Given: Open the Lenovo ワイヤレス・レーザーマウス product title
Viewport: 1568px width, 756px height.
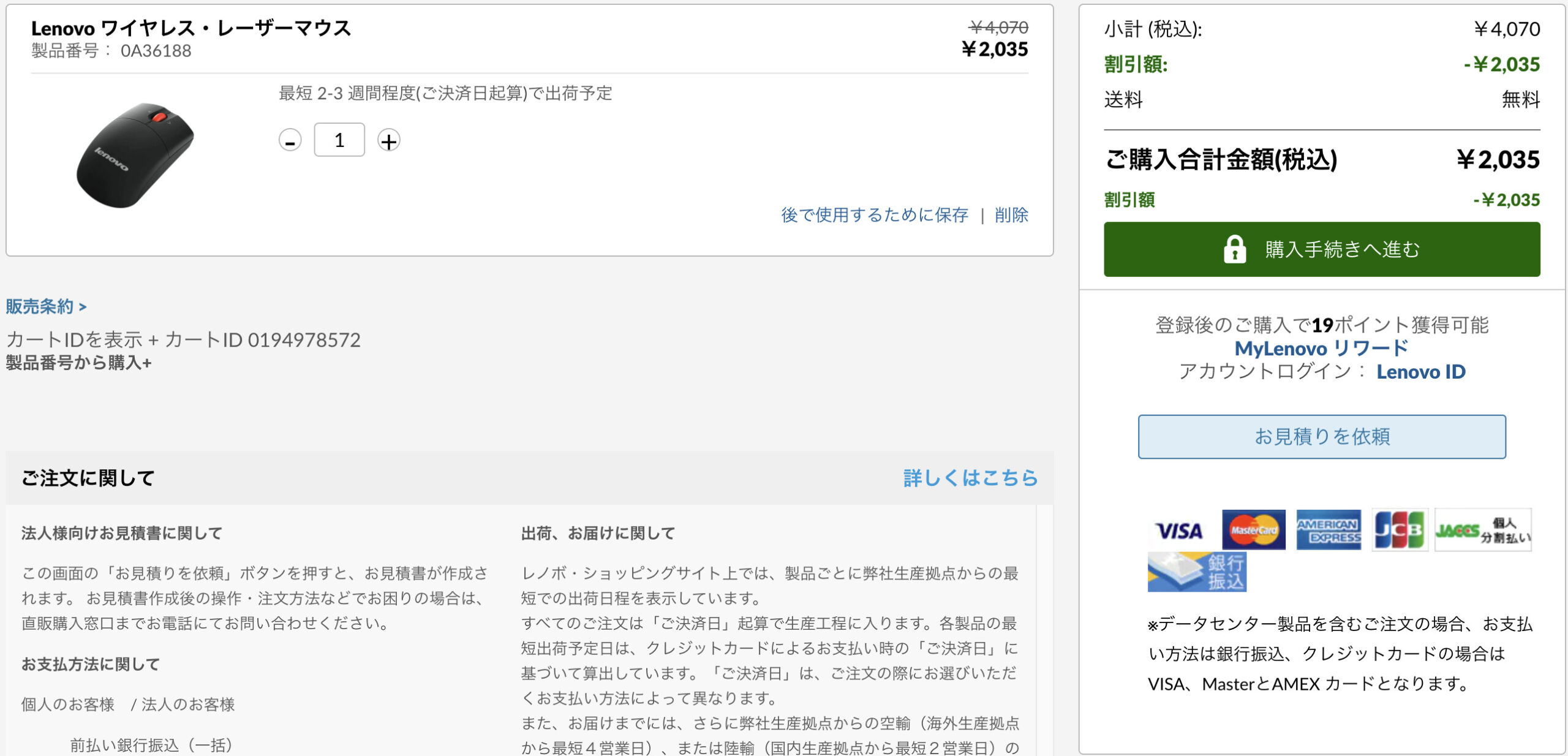Looking at the screenshot, I should coord(191,28).
